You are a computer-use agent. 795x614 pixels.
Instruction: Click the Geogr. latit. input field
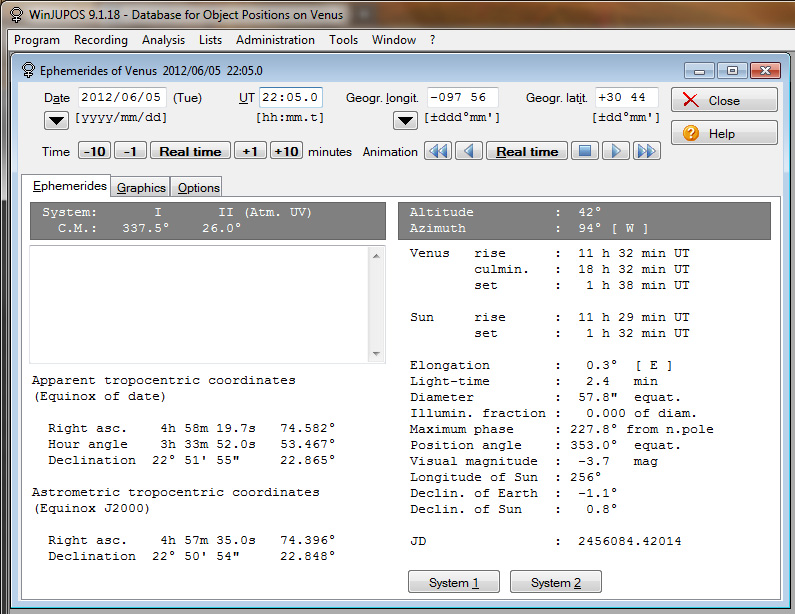coord(626,98)
